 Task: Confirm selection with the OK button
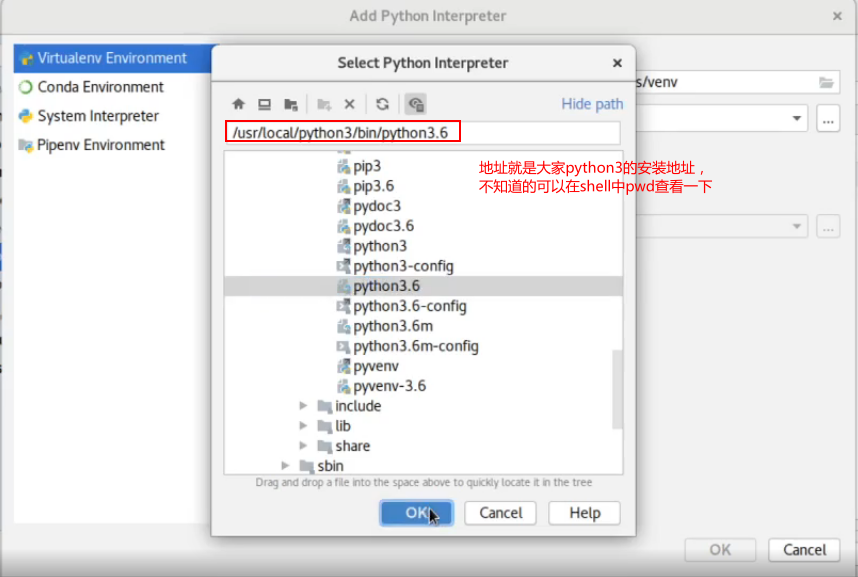(416, 512)
